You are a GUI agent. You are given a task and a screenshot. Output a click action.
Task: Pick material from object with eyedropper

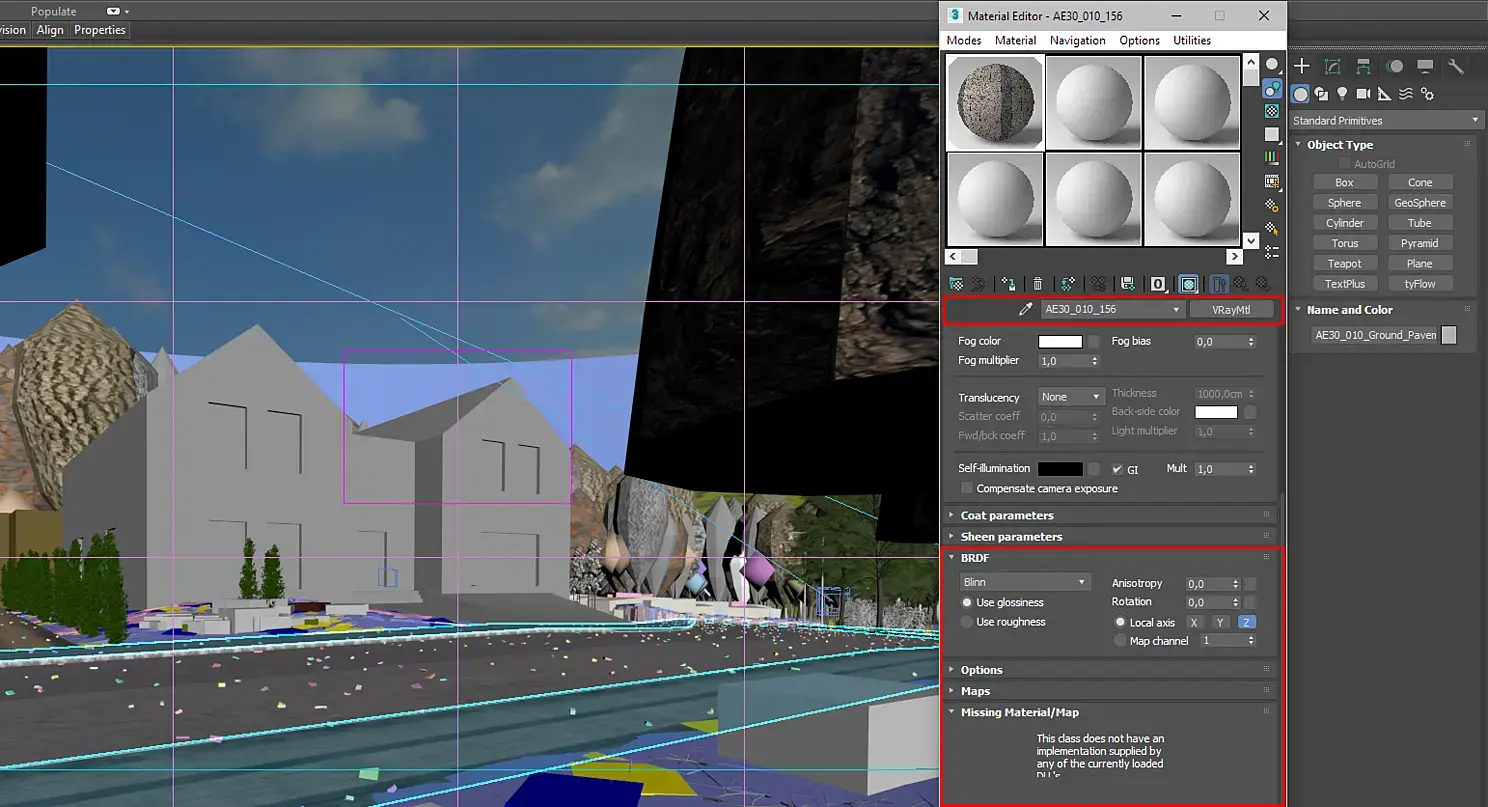pyautogui.click(x=1025, y=310)
